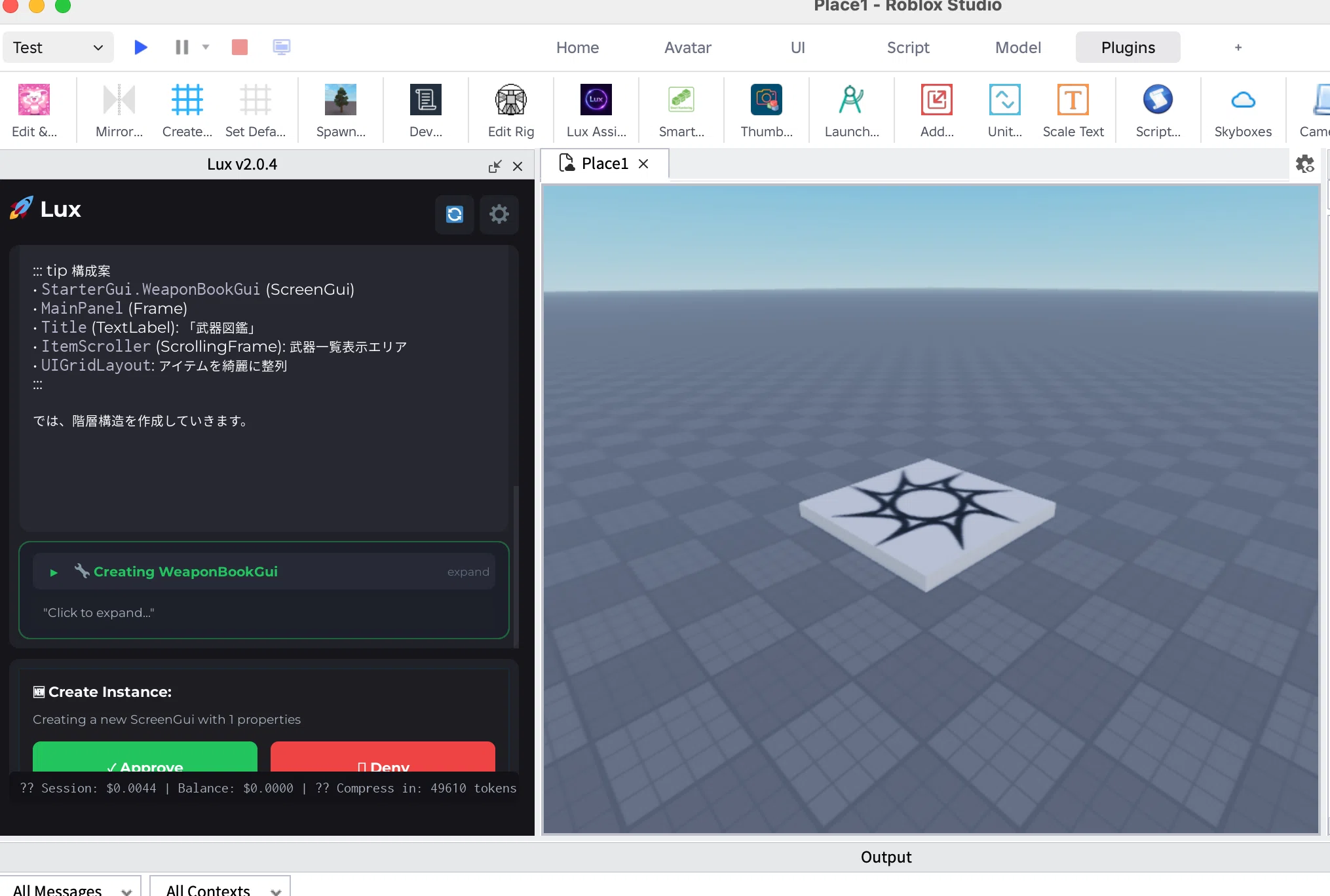Viewport: 1330px width, 896px height.
Task: Select the Mirror plugin tool
Action: click(x=119, y=100)
